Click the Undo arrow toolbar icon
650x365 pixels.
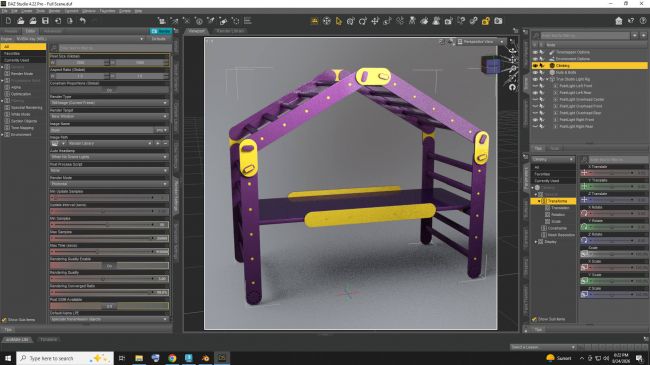(82, 21)
